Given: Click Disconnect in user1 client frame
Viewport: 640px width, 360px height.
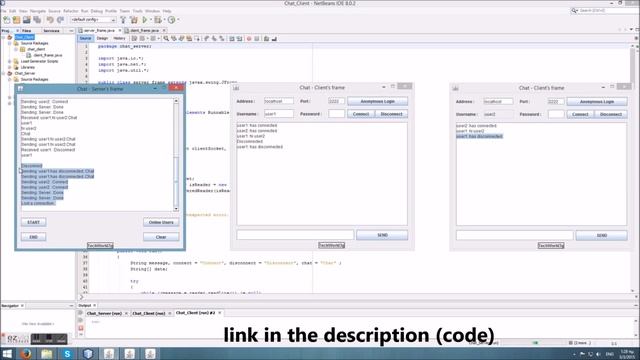Looking at the screenshot, I should coord(391,114).
